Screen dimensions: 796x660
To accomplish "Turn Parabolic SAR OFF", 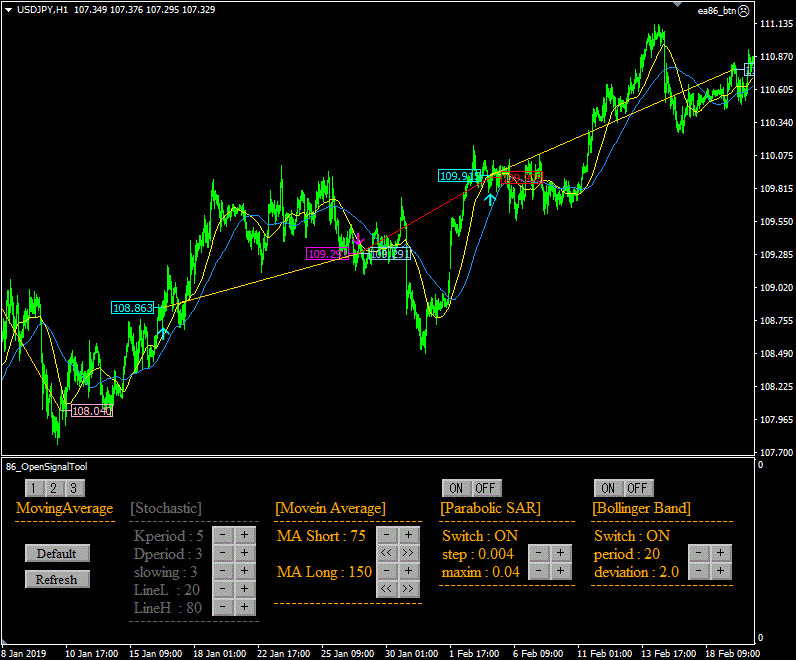I will (x=486, y=488).
